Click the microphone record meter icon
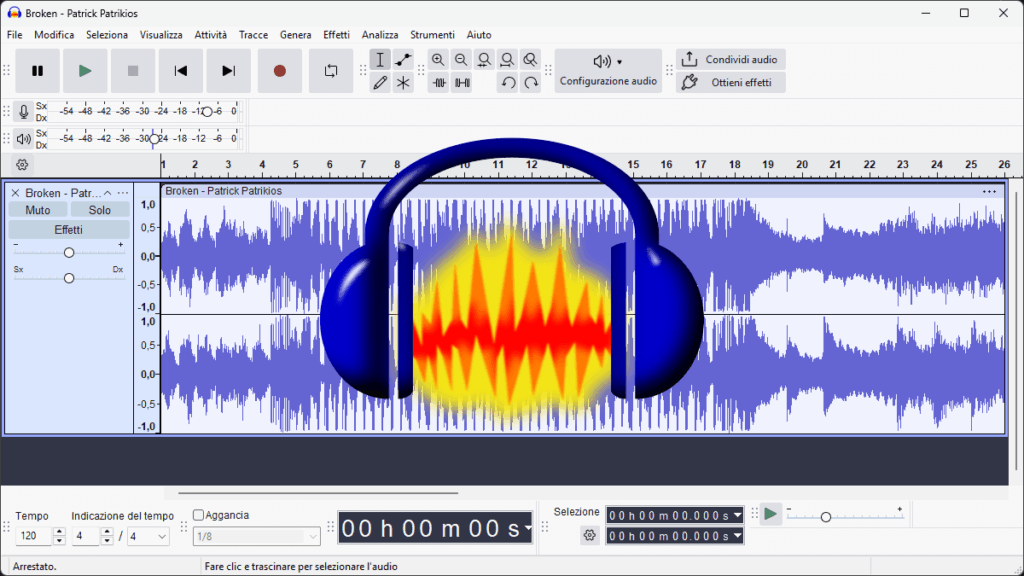This screenshot has height=576, width=1024. pos(24,112)
